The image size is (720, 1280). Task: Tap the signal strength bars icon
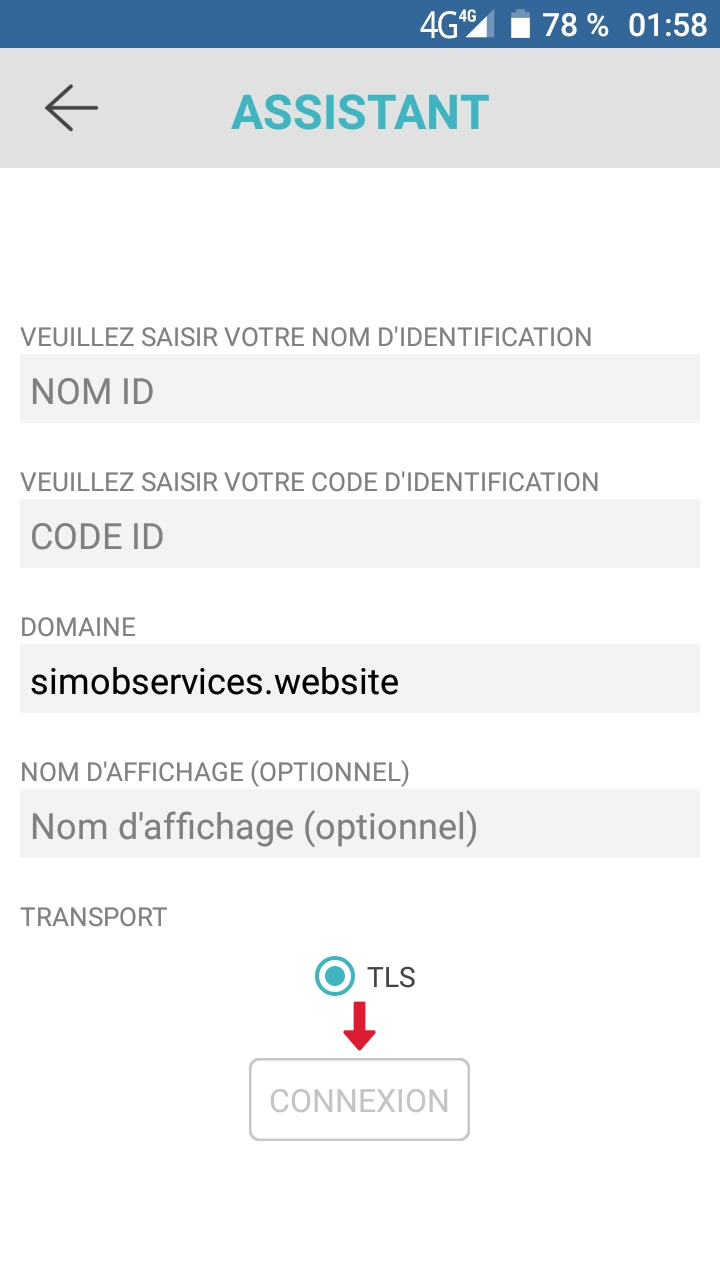coord(479,25)
